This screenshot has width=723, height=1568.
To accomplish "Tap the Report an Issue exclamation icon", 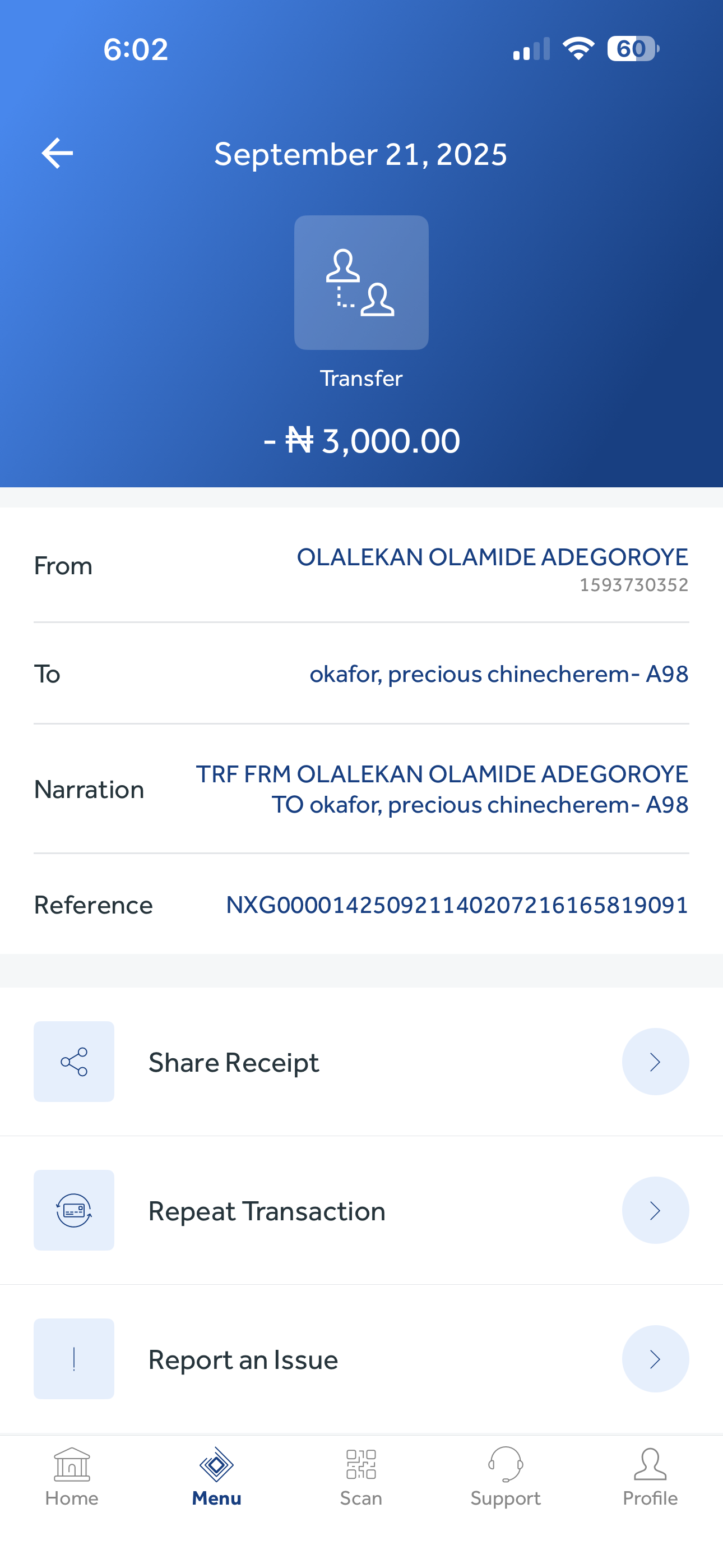I will (x=73, y=1359).
